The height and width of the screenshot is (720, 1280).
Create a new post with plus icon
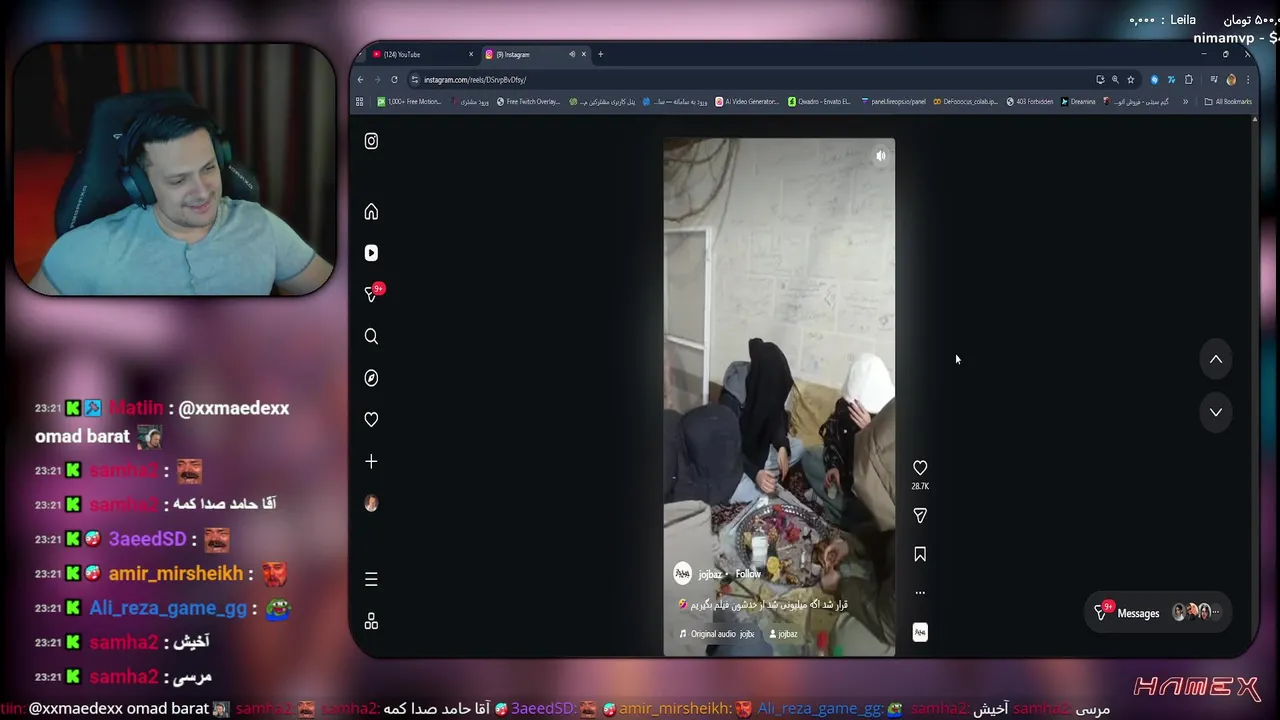(x=371, y=461)
